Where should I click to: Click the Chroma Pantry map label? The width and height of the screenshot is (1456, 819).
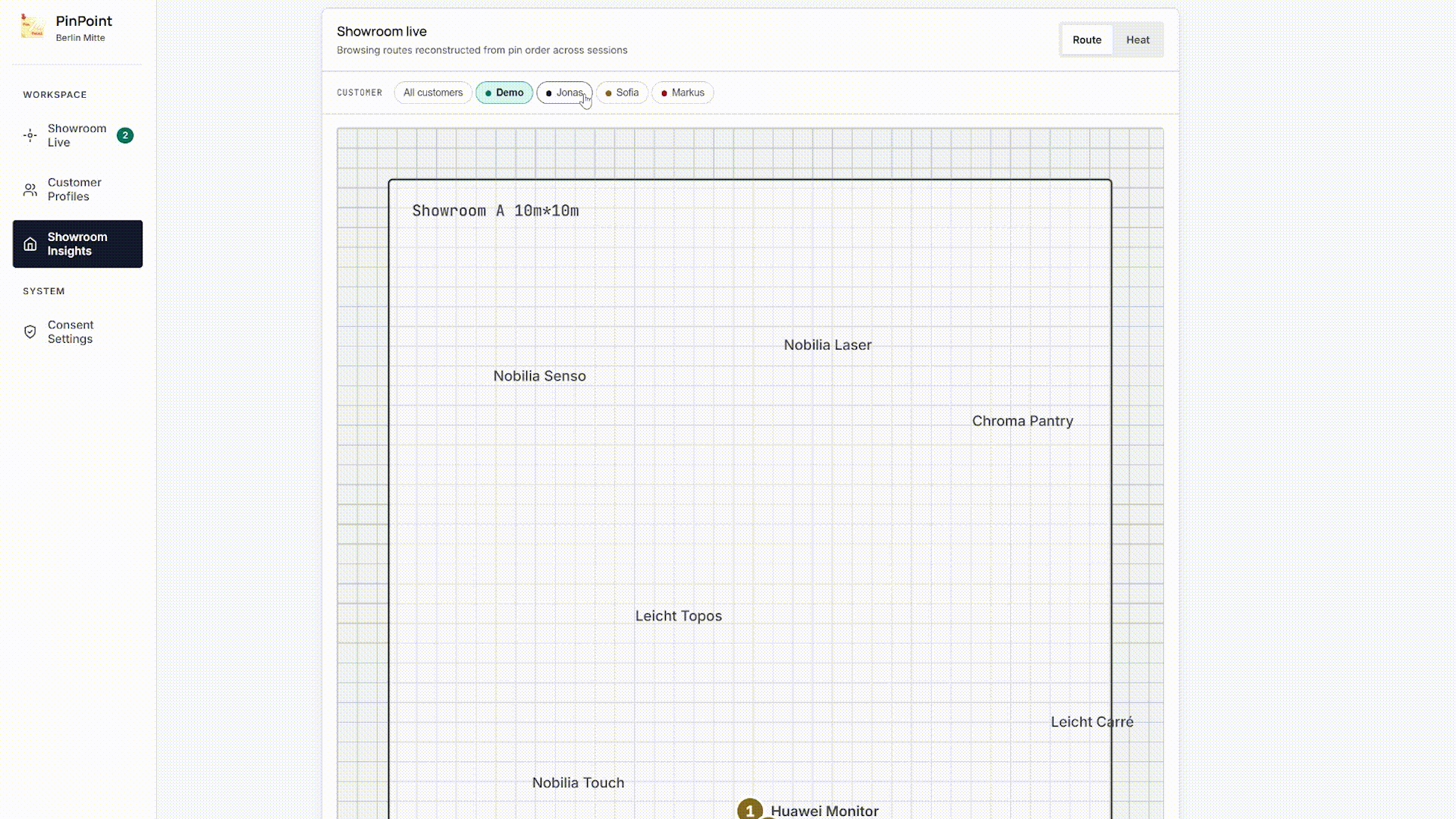click(1022, 421)
